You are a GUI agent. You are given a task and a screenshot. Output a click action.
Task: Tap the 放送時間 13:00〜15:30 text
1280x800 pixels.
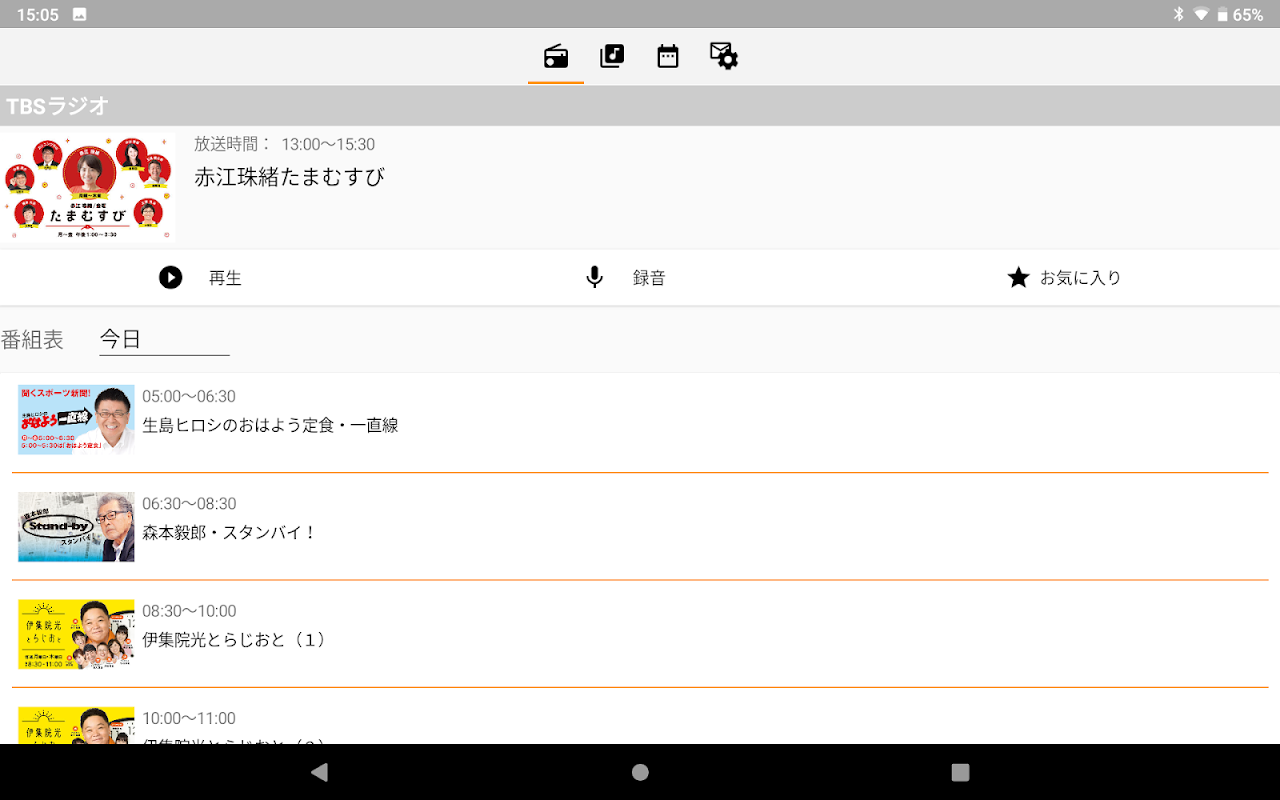click(284, 145)
